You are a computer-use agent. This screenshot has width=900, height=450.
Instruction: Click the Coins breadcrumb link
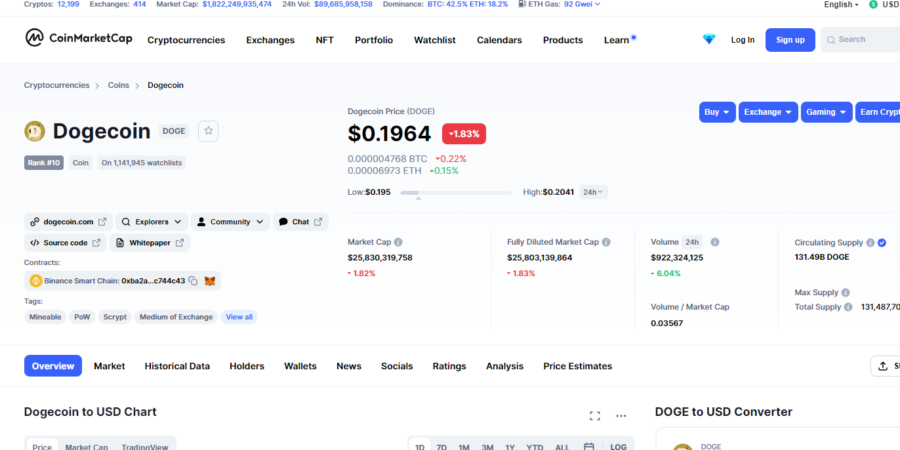click(118, 85)
